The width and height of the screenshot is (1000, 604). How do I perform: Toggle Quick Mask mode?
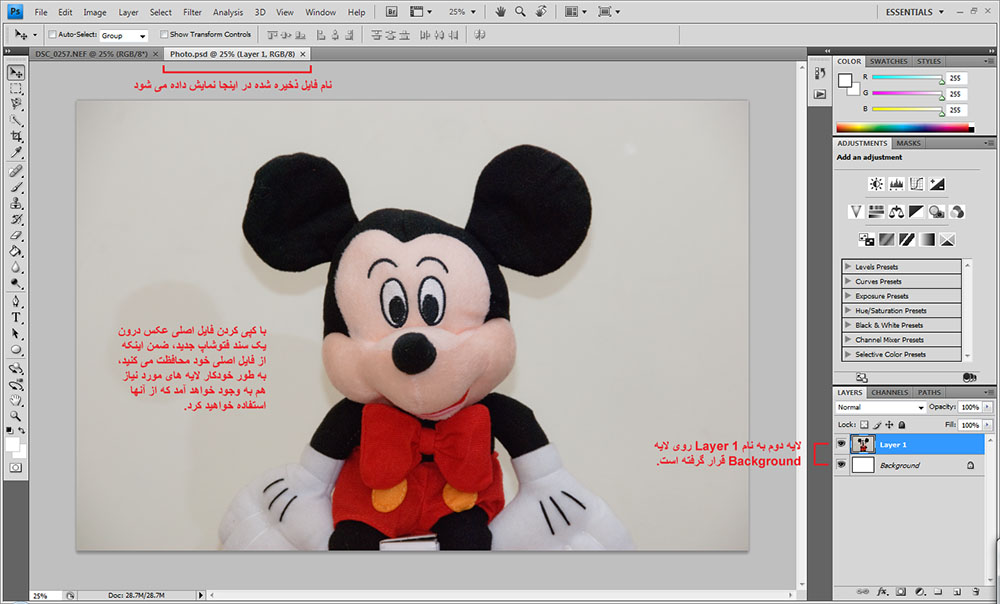tap(16, 468)
